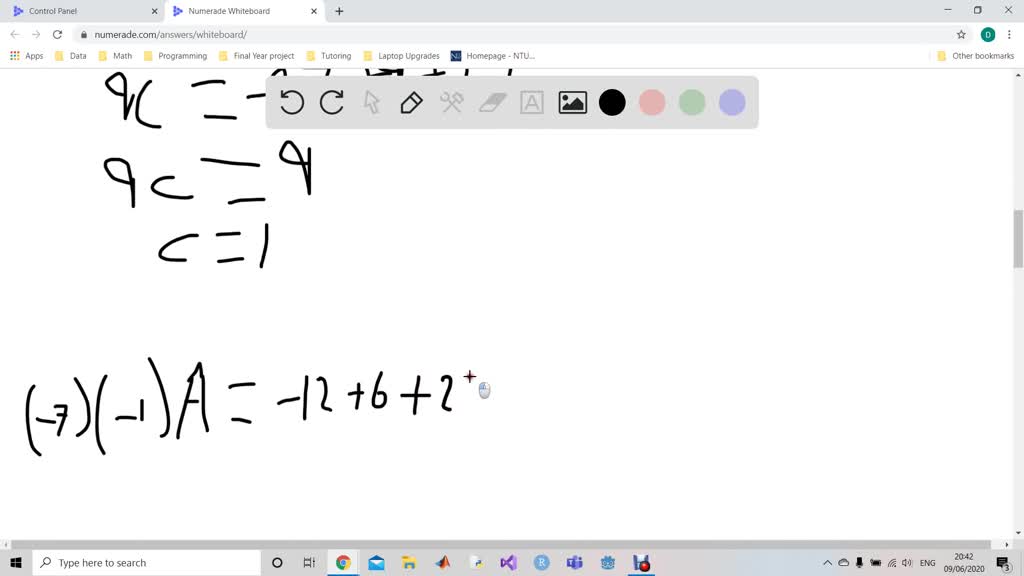Click the browser address bar
Image resolution: width=1024 pixels, height=576 pixels.
pos(500,34)
